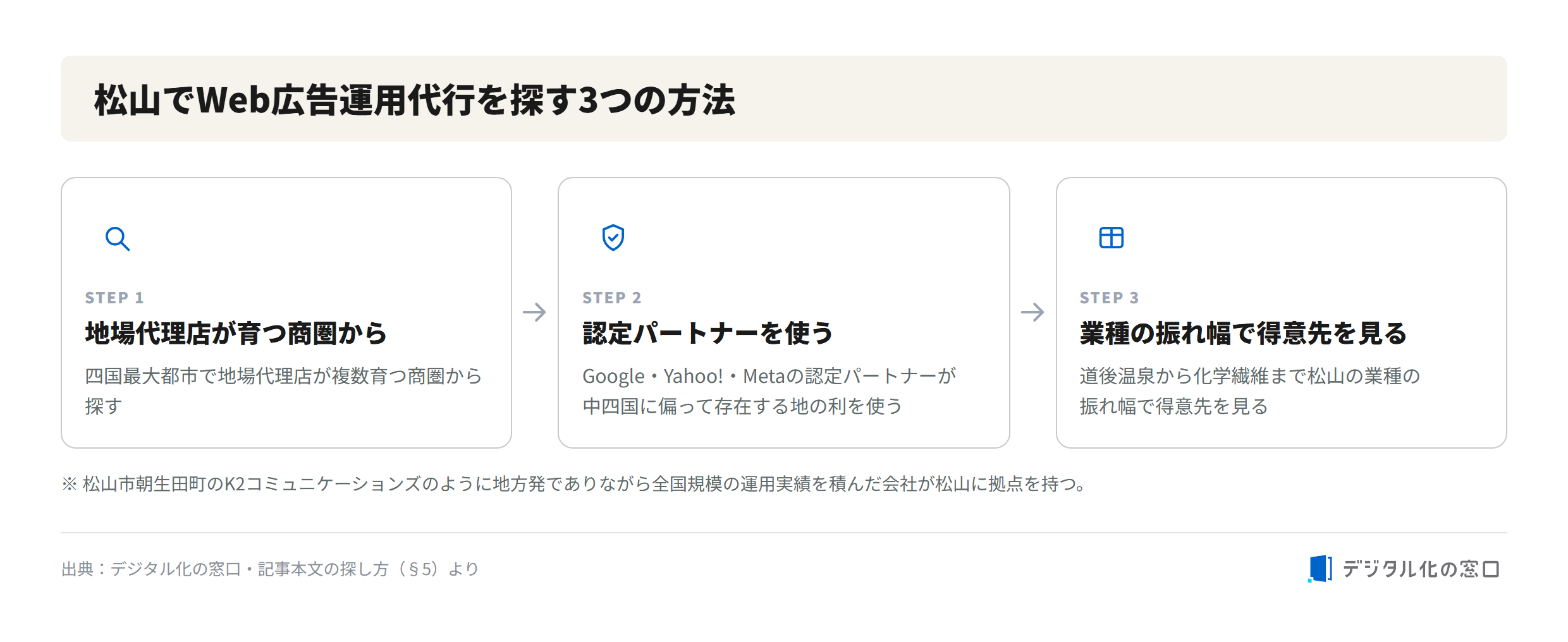Click the table grid icon

1112,238
